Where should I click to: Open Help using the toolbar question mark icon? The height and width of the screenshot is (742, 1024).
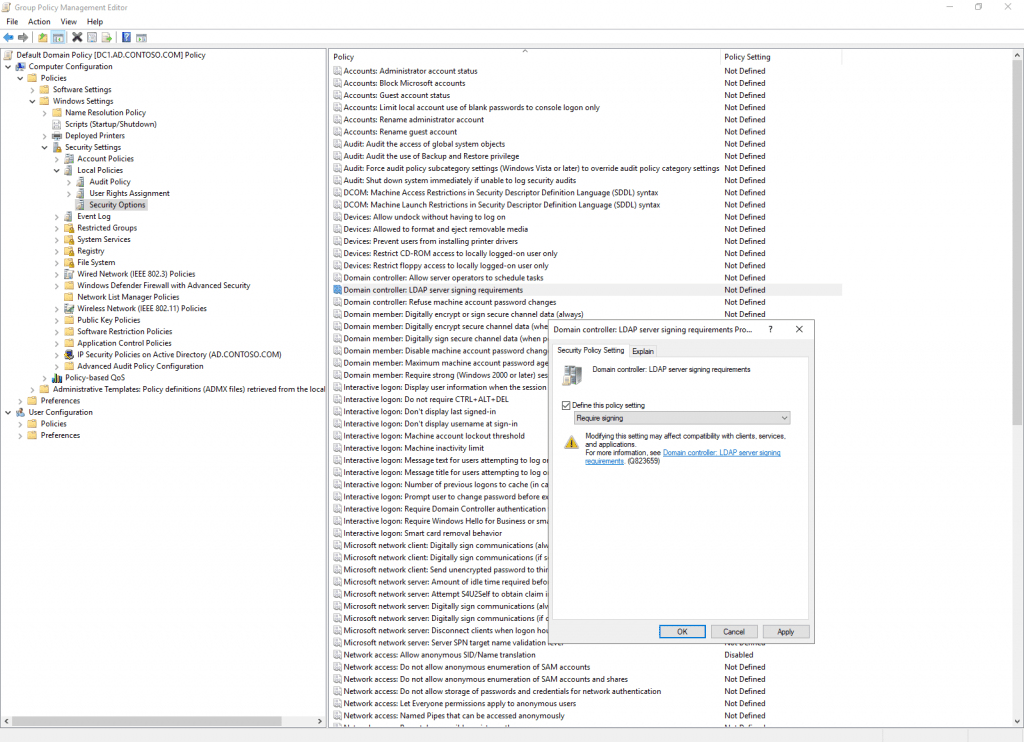pyautogui.click(x=127, y=37)
